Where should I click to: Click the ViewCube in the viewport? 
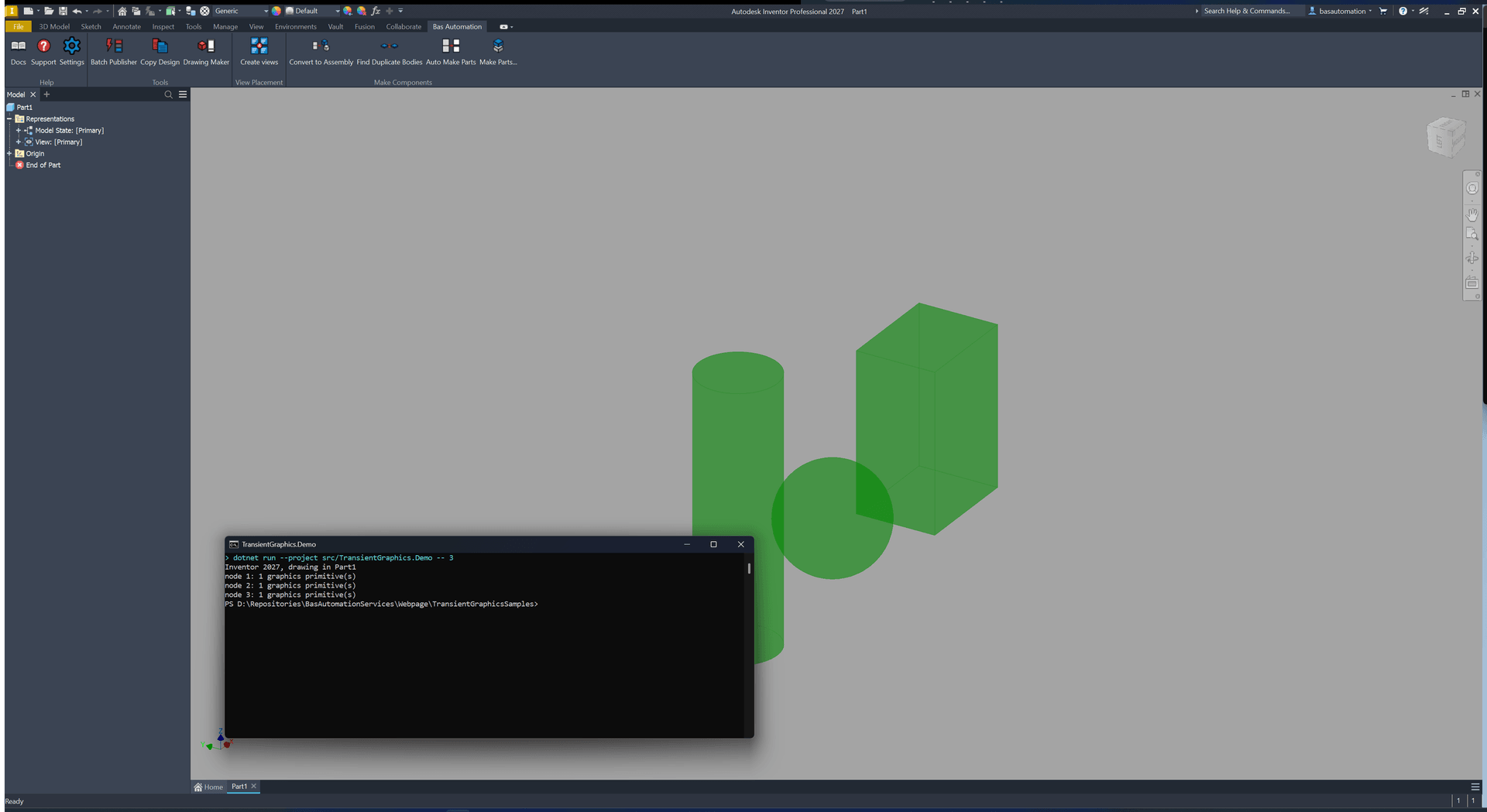1446,137
